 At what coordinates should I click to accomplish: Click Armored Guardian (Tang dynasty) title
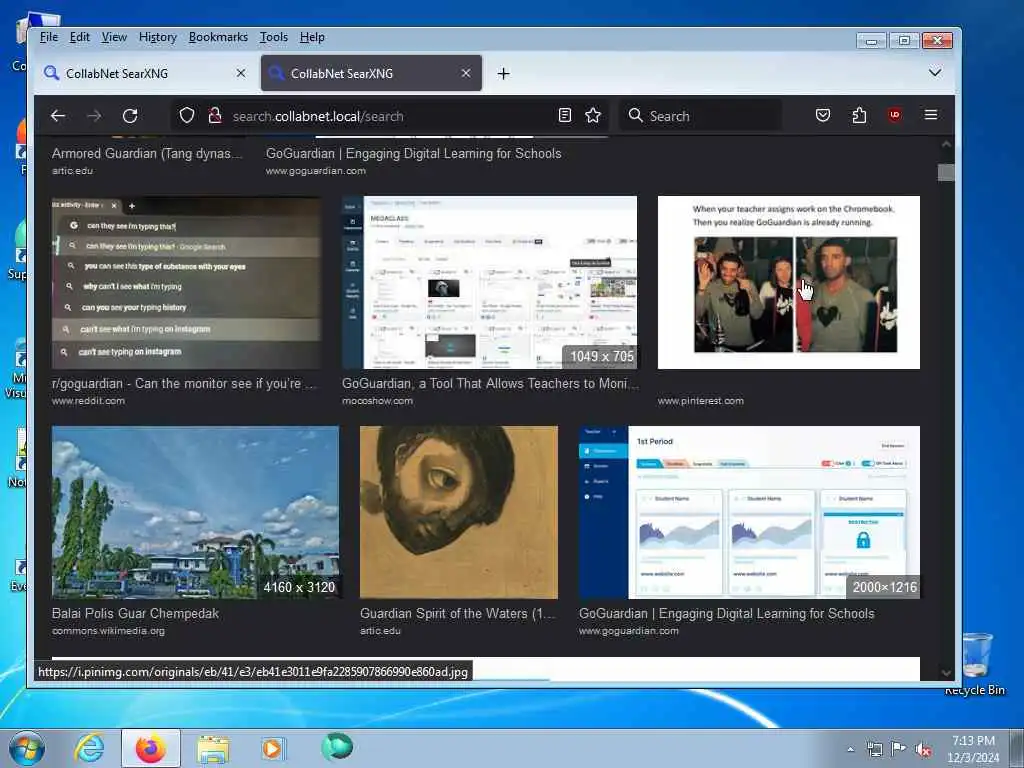click(x=147, y=153)
